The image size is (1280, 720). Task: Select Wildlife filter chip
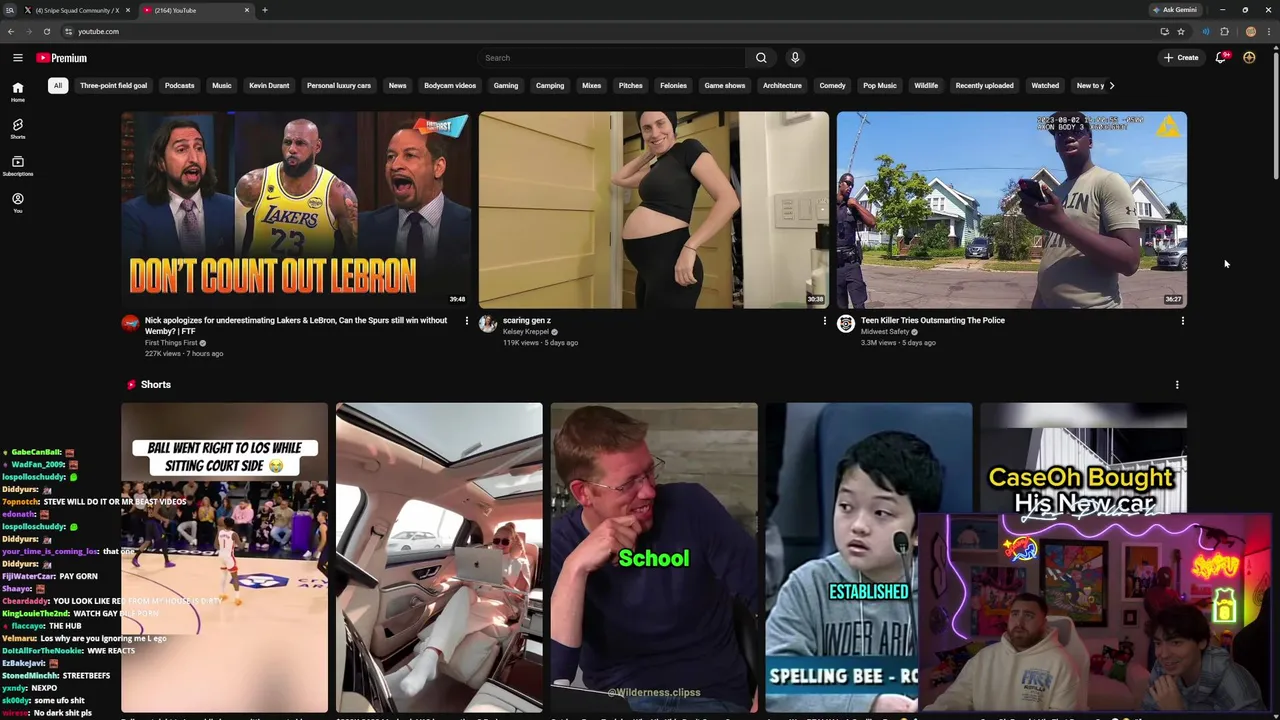coord(926,86)
